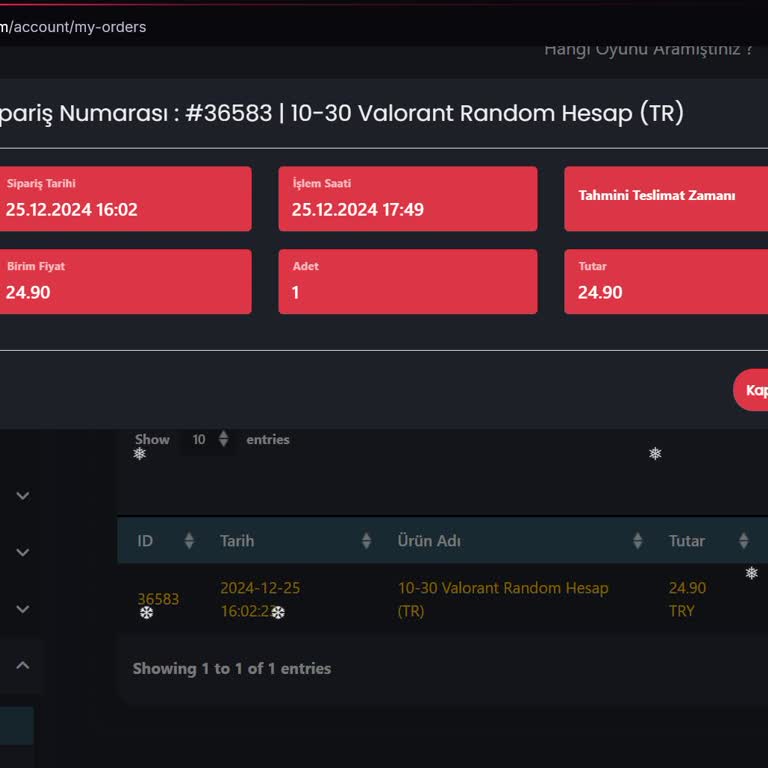Viewport: 768px width, 768px height.
Task: Sort the table by ID column
Action: [x=189, y=541]
